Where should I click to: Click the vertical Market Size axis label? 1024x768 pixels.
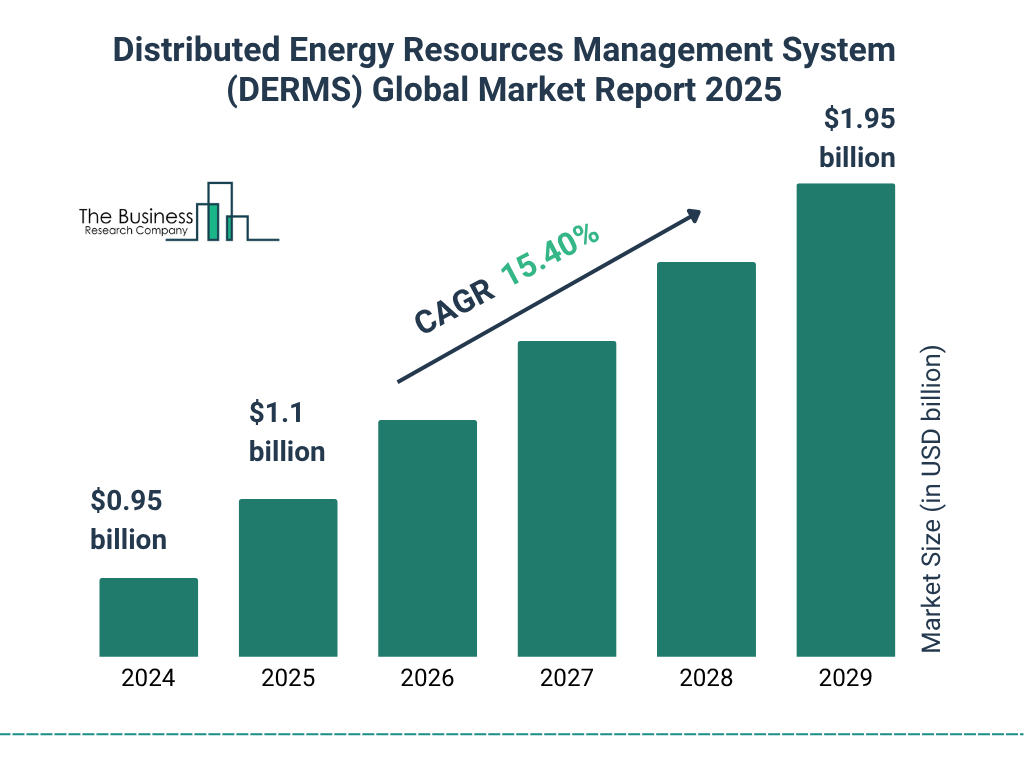pyautogui.click(x=932, y=500)
